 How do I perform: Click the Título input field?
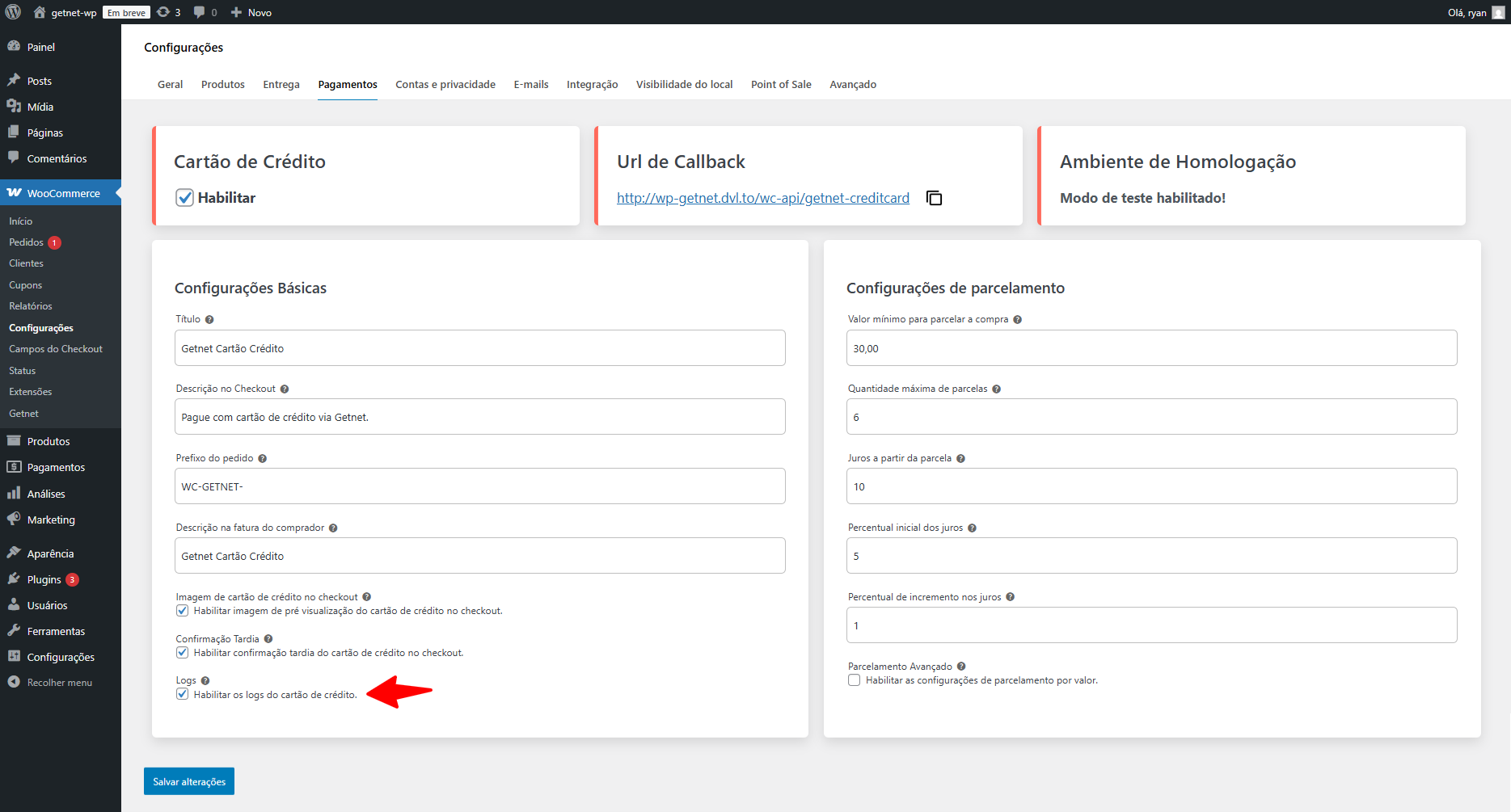click(480, 348)
